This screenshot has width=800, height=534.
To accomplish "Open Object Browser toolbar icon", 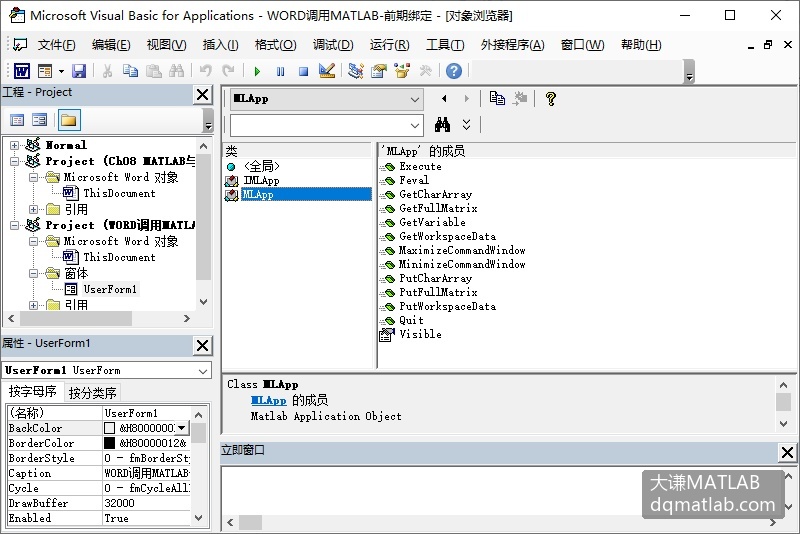I will pyautogui.click(x=402, y=71).
